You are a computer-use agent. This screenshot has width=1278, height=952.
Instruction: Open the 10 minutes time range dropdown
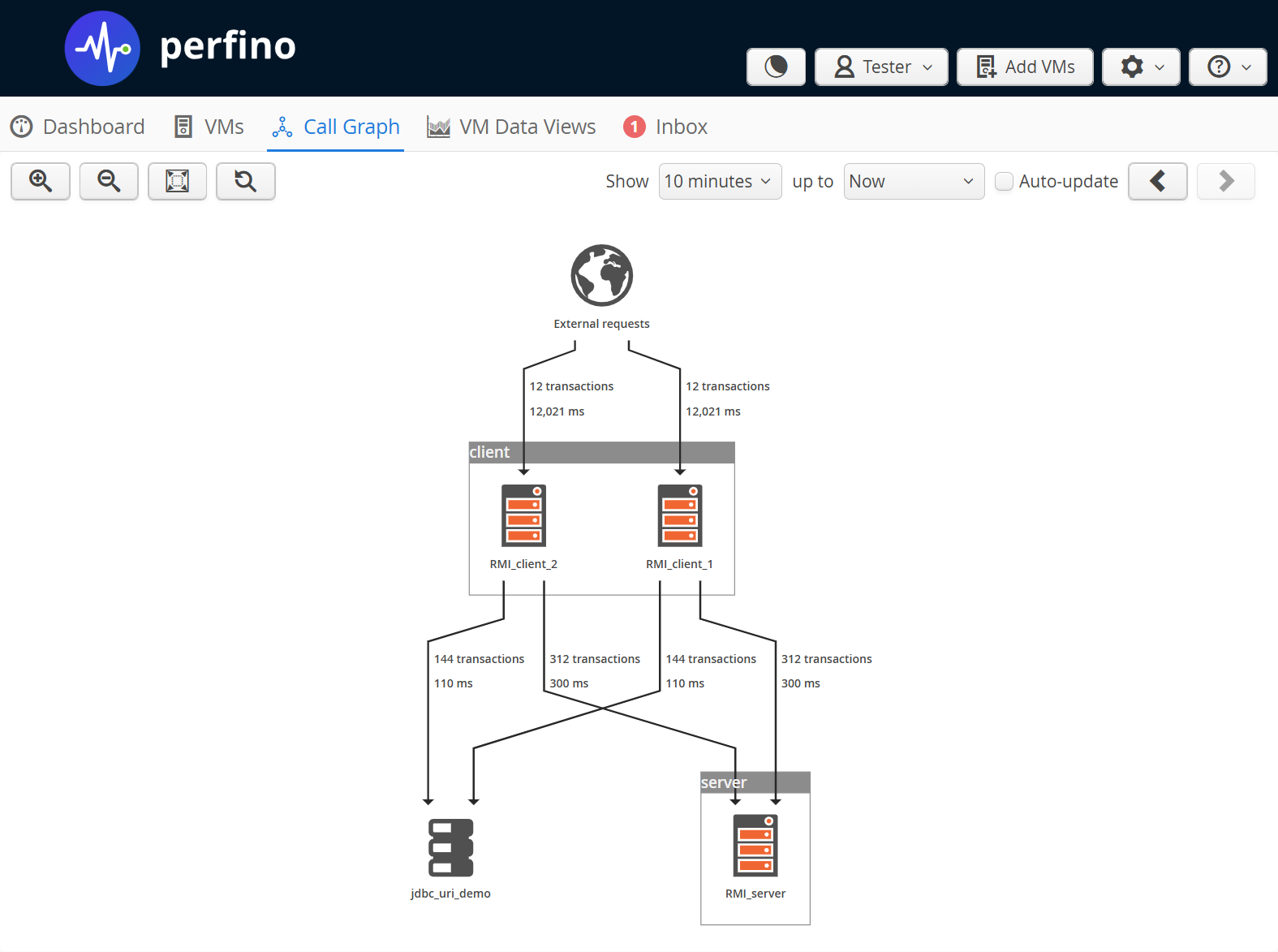point(720,181)
